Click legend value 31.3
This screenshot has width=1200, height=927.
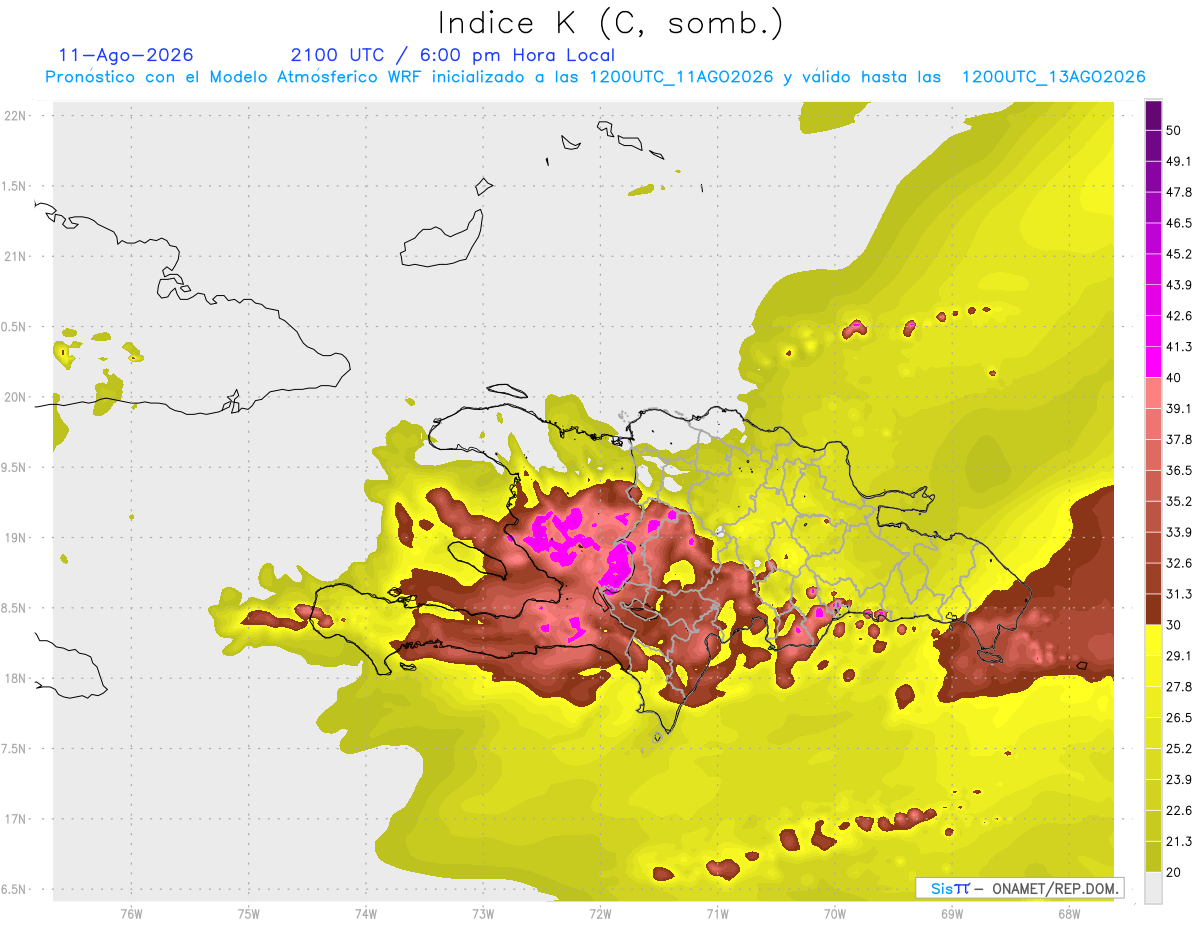tap(1179, 594)
